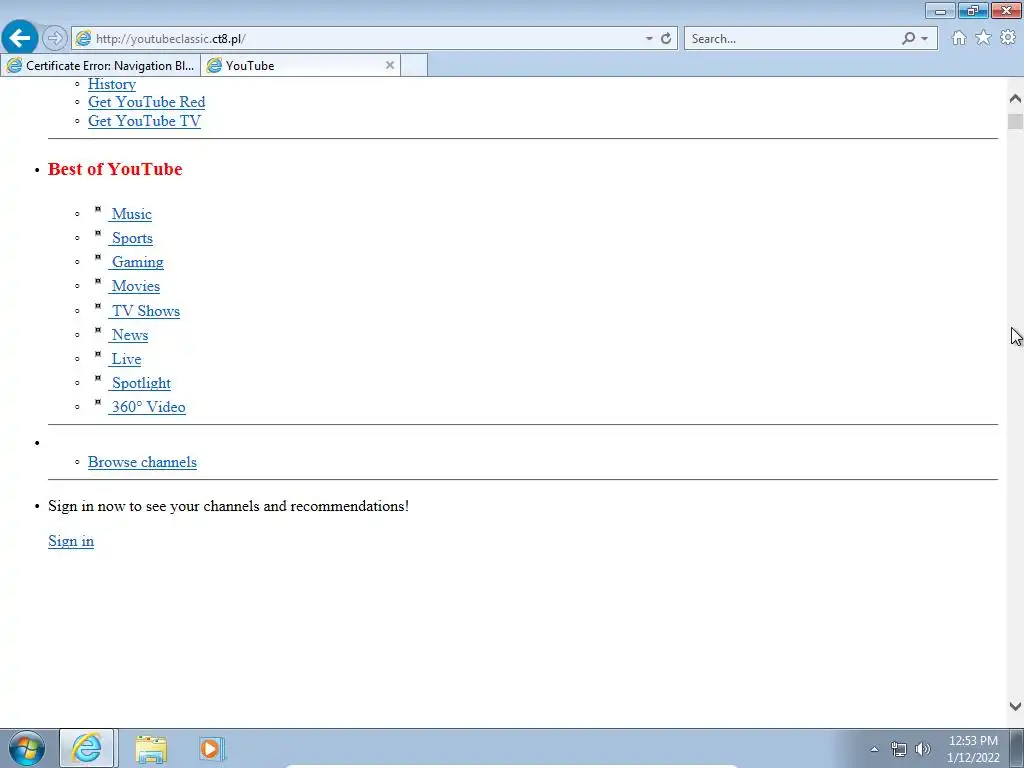This screenshot has height=768, width=1024.
Task: Click into the Search... box
Action: 793,39
